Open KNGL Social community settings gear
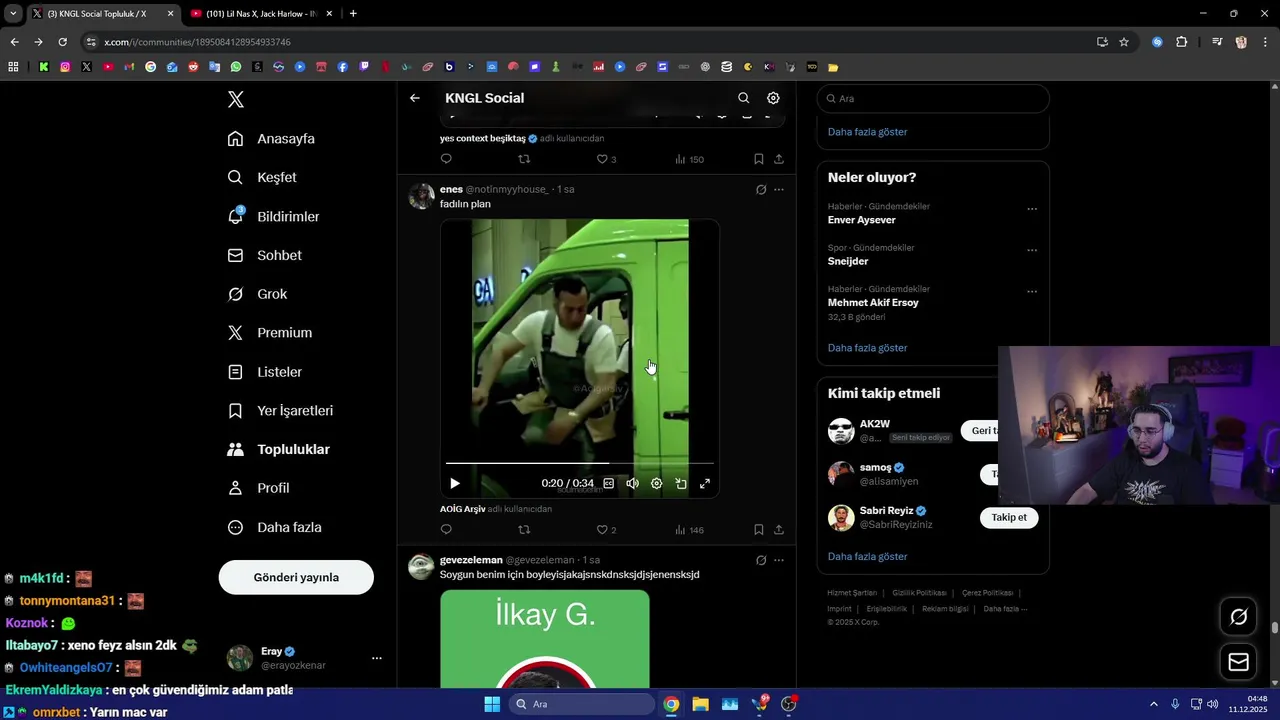This screenshot has width=1280, height=720. tap(773, 98)
